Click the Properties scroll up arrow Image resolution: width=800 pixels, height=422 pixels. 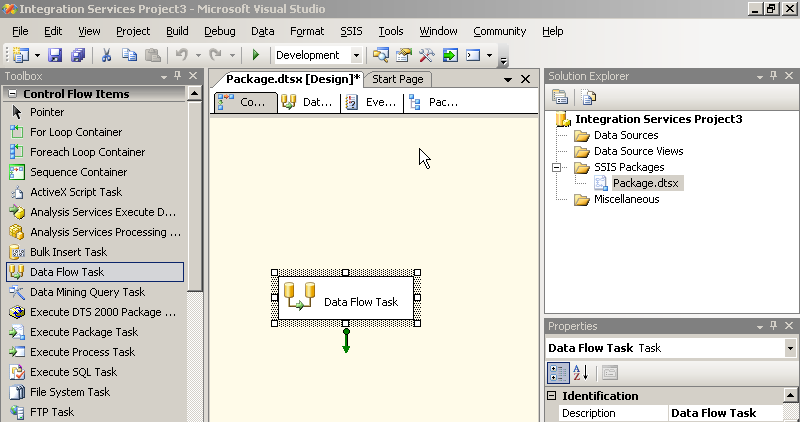click(x=790, y=395)
